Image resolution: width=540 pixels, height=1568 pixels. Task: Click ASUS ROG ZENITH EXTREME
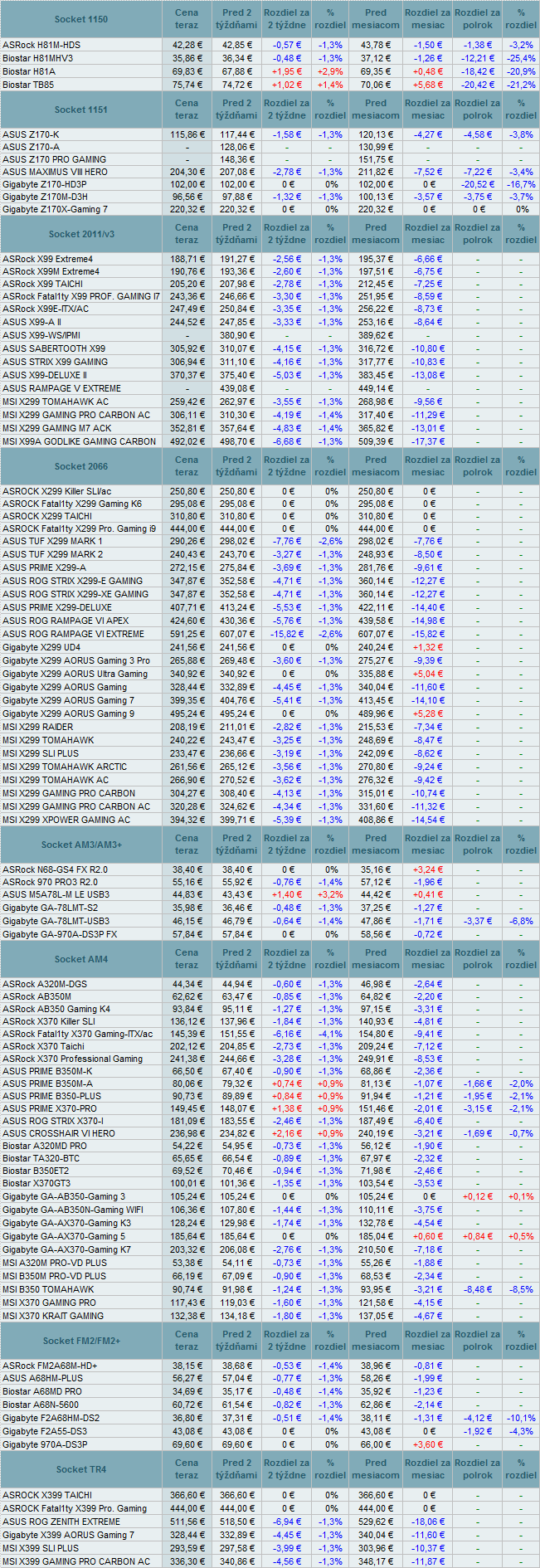click(x=61, y=1522)
